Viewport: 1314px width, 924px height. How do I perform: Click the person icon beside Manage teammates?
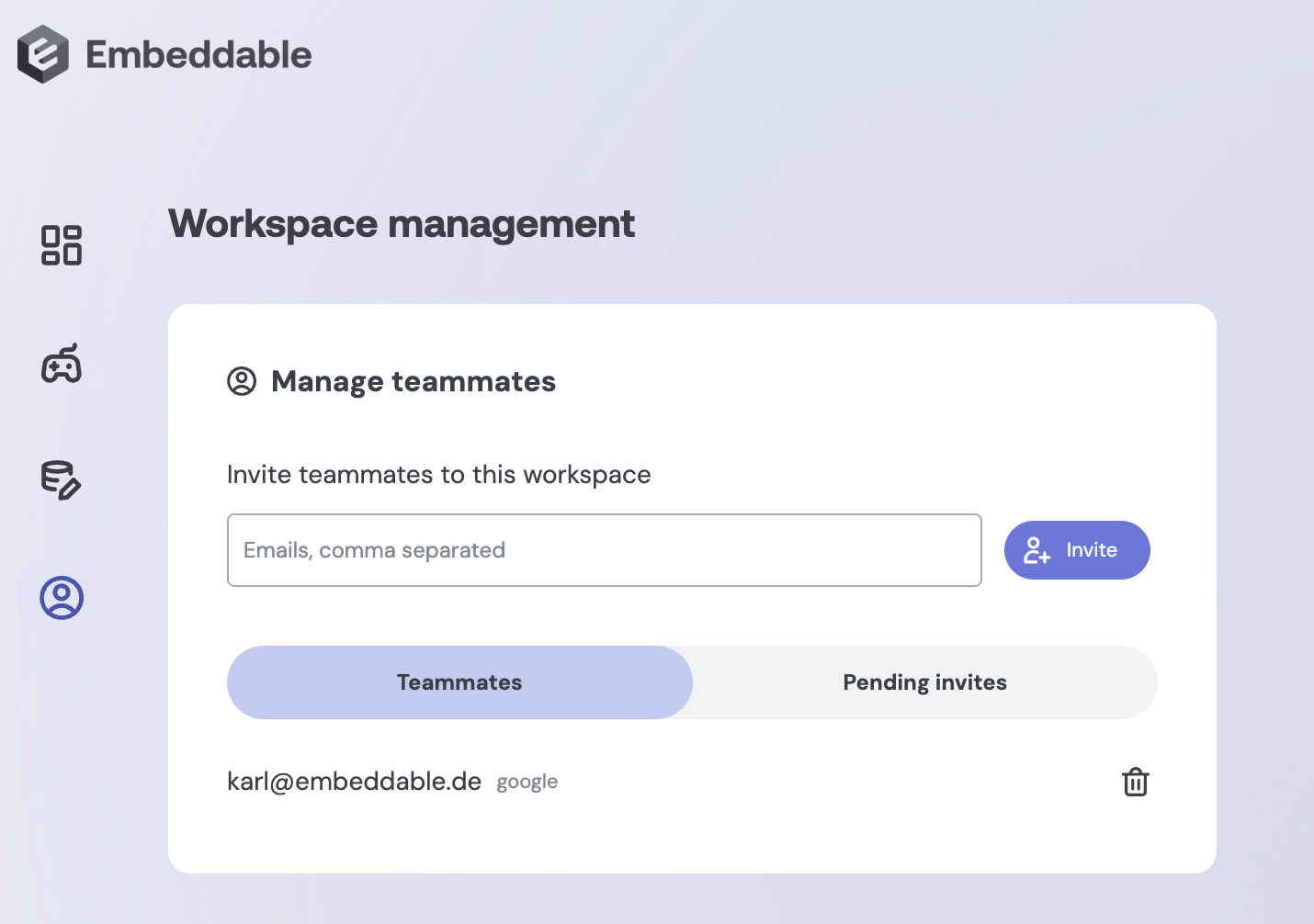pyautogui.click(x=242, y=381)
